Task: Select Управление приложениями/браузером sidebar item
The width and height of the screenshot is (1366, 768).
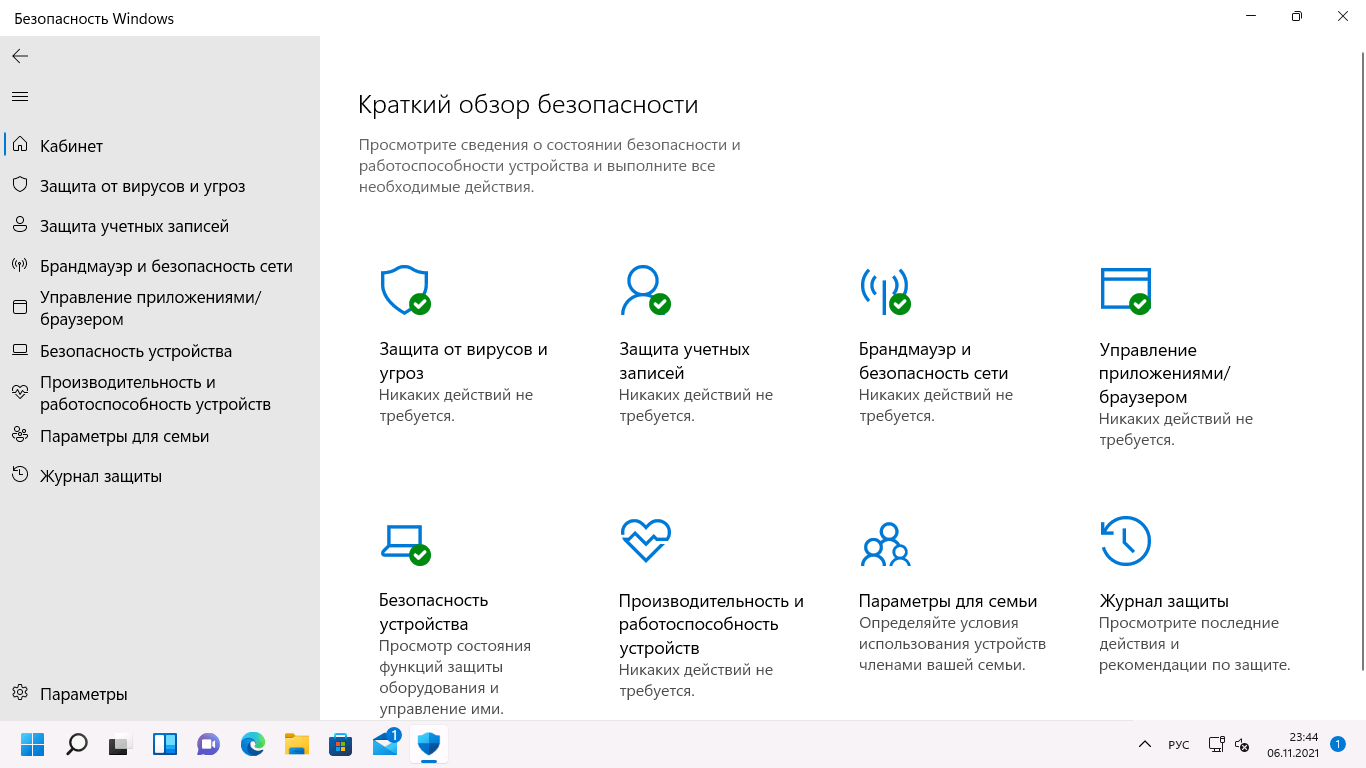Action: coord(160,308)
